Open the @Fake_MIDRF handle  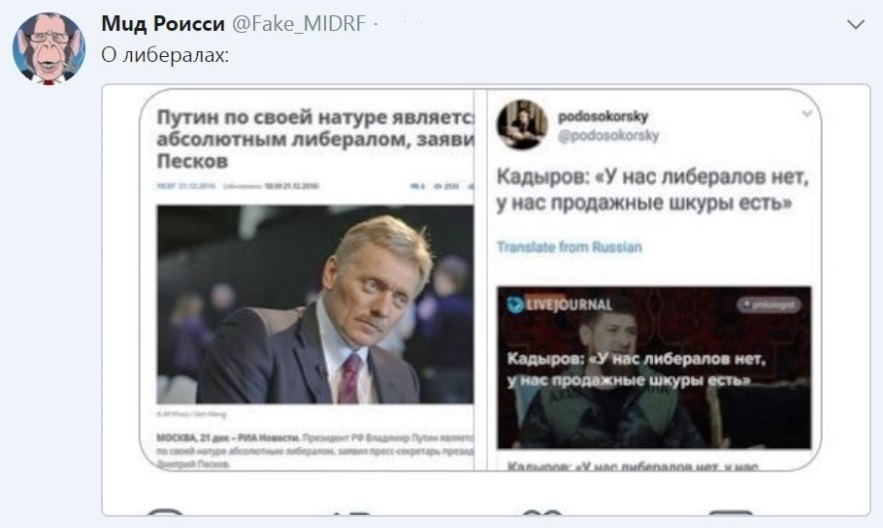pyautogui.click(x=298, y=24)
